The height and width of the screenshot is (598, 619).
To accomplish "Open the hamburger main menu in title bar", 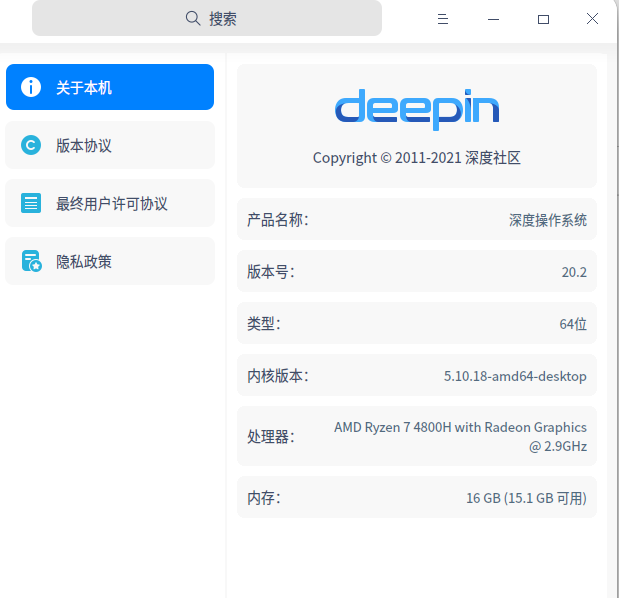I will pyautogui.click(x=443, y=19).
